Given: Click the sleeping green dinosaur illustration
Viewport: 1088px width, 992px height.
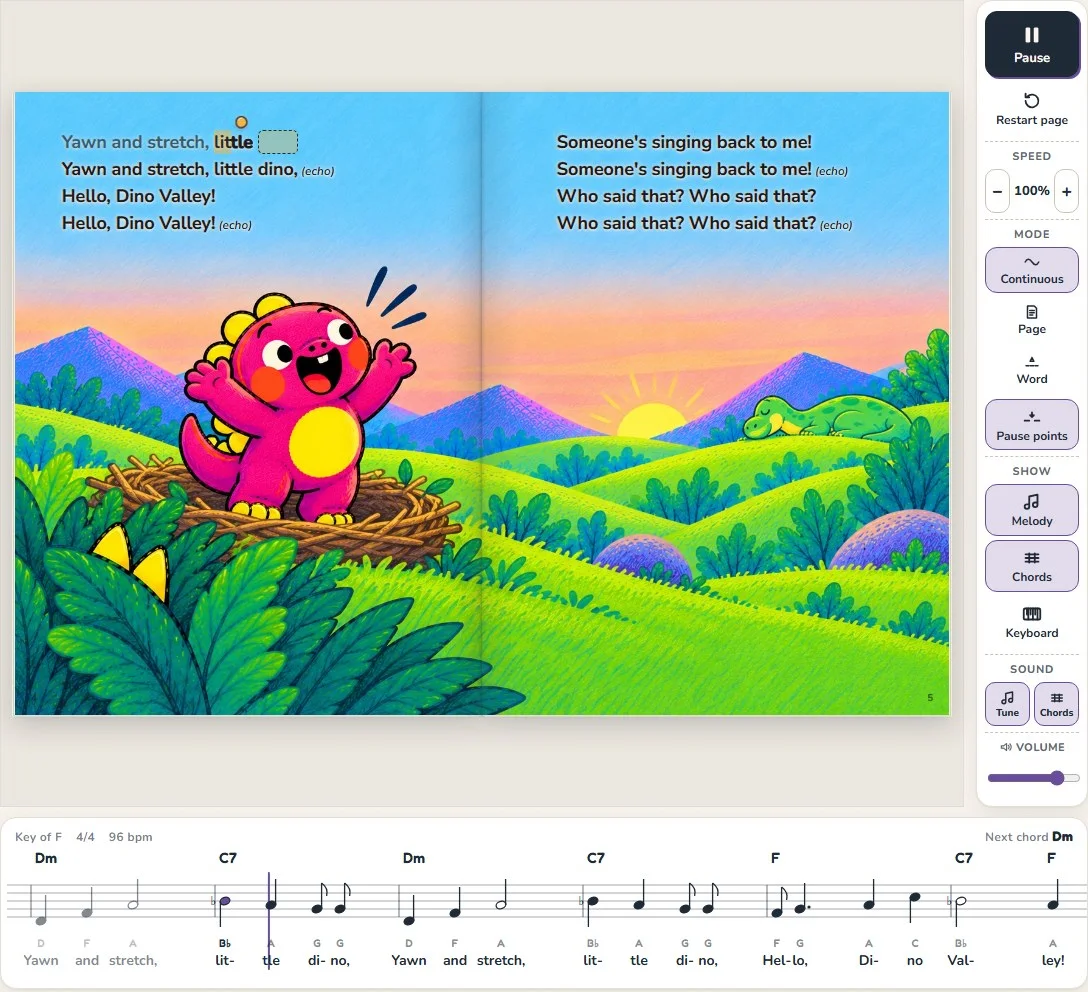Looking at the screenshot, I should tap(829, 417).
